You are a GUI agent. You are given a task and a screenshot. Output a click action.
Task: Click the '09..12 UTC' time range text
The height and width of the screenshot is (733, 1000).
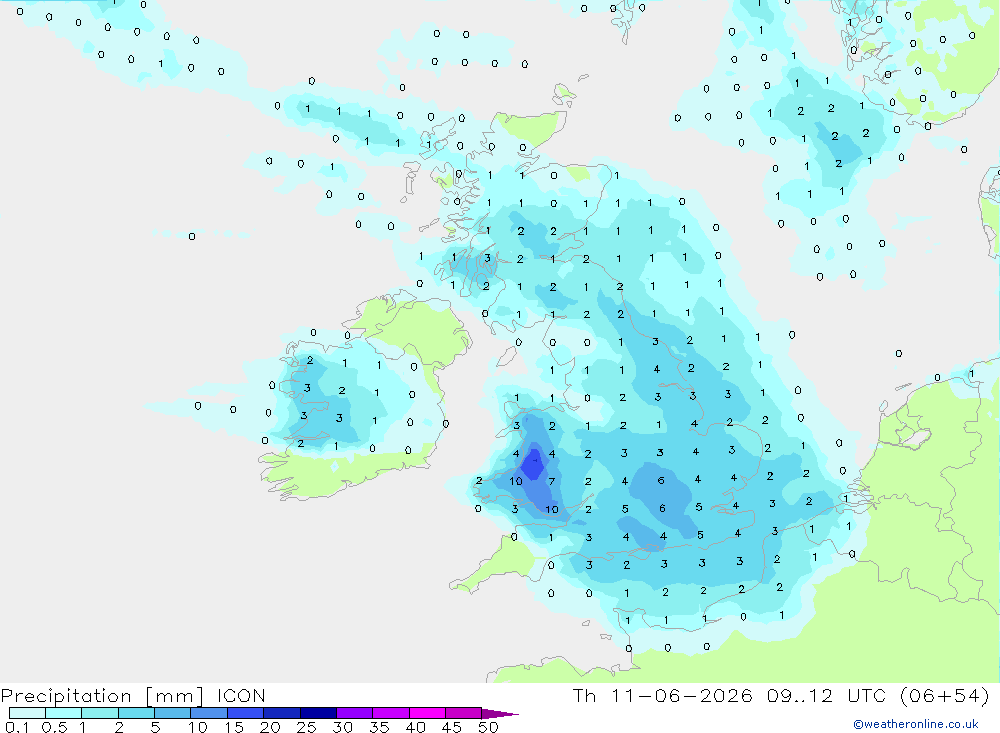[825, 695]
